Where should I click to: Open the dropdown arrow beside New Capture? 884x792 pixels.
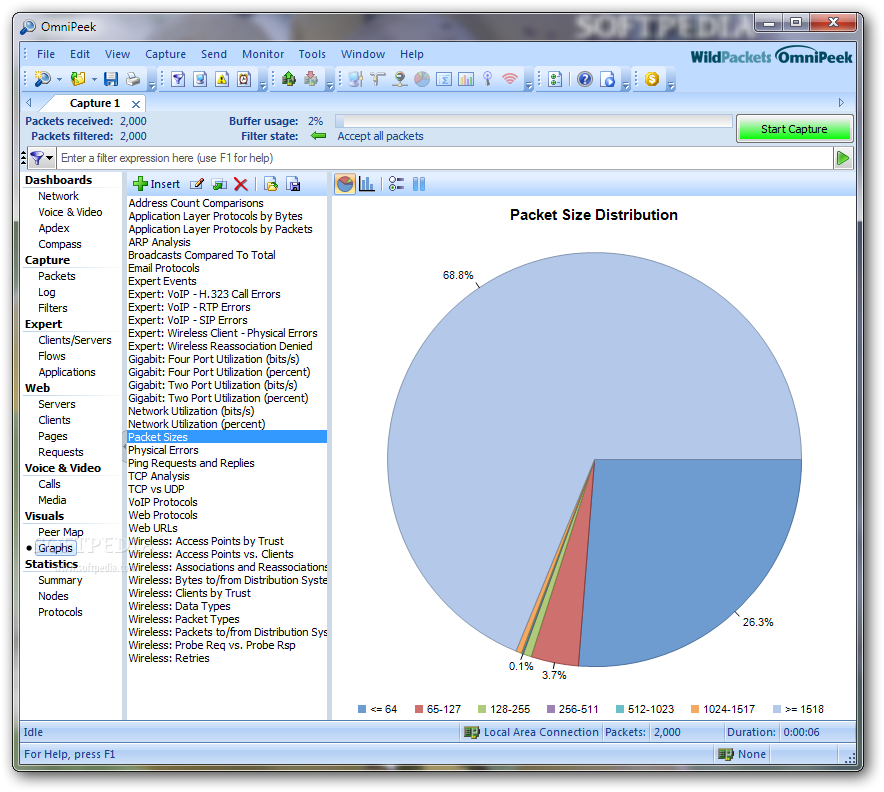point(59,79)
